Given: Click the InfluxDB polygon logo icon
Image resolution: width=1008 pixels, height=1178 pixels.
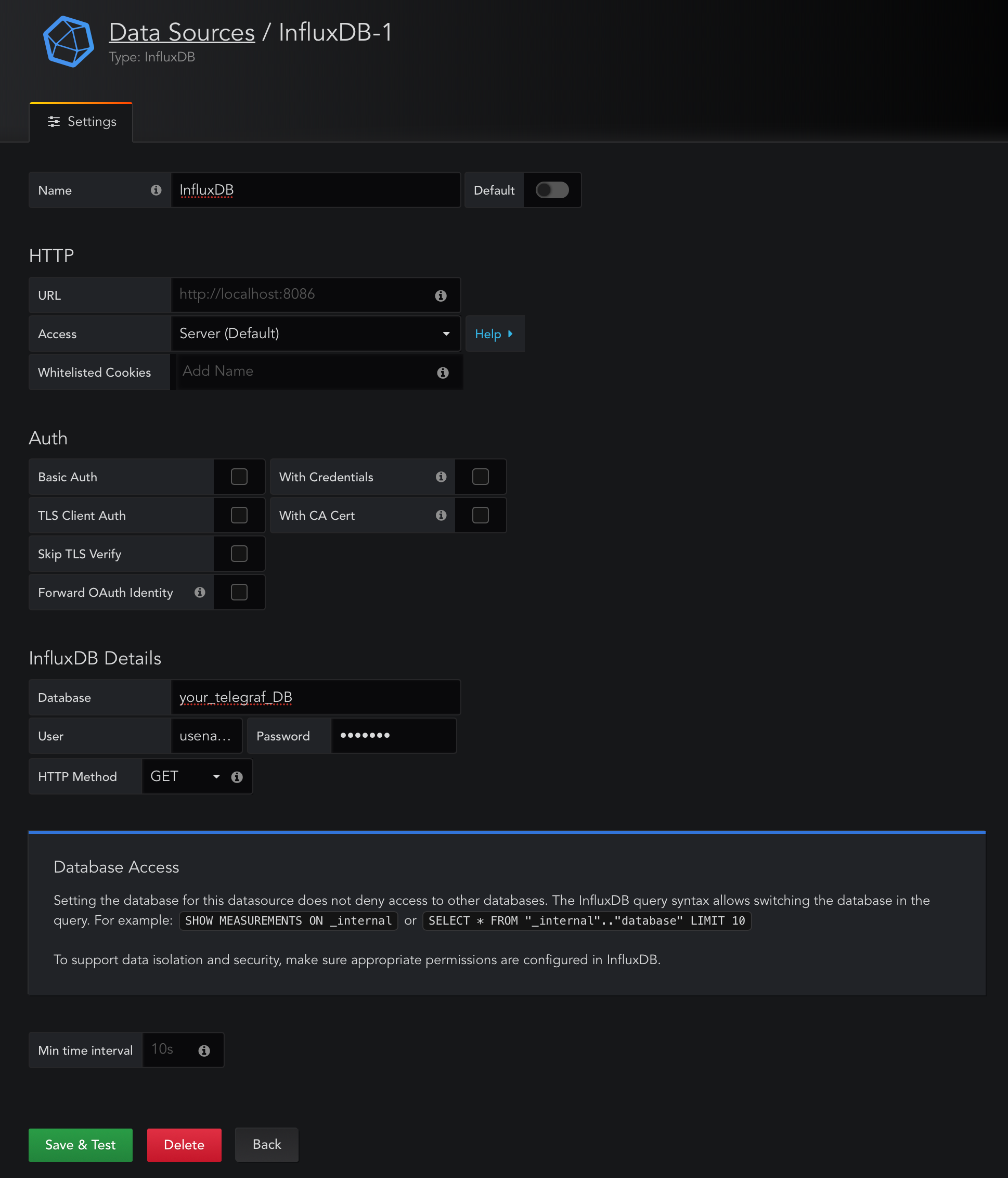Looking at the screenshot, I should [x=69, y=42].
